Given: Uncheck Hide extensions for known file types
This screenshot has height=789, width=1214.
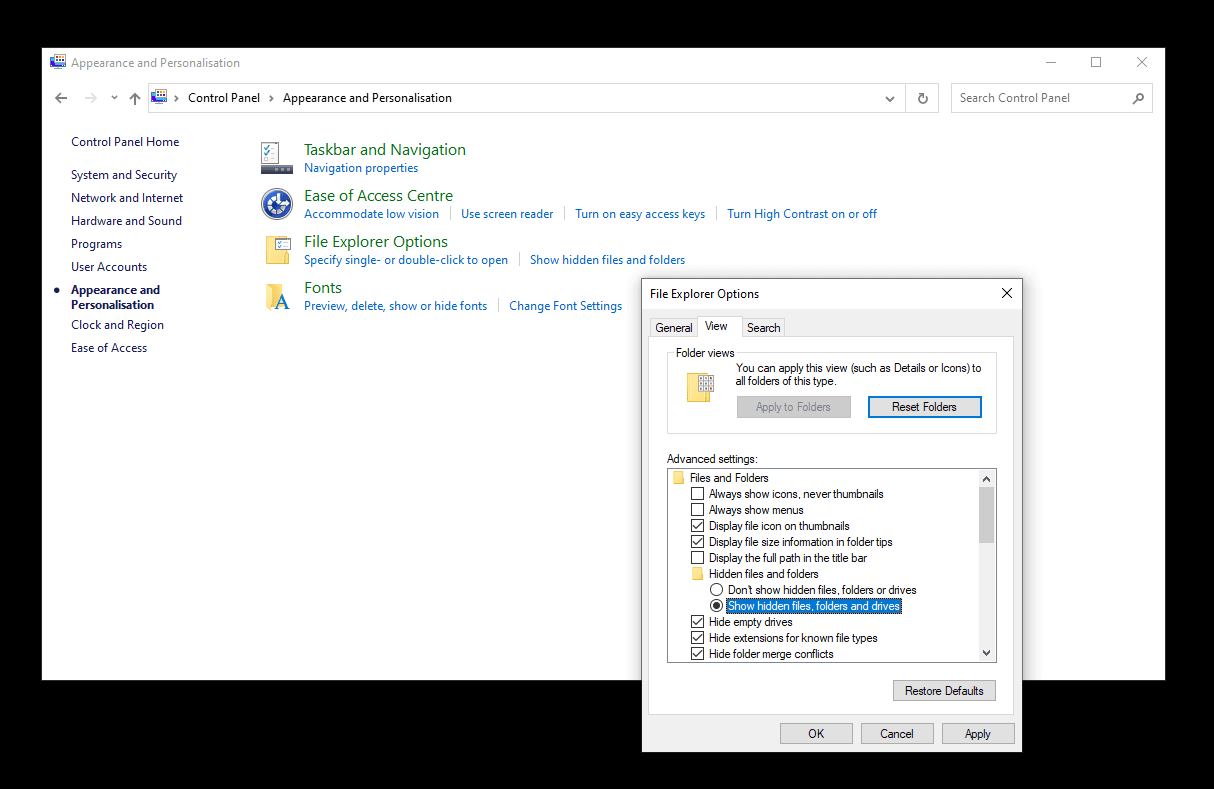Looking at the screenshot, I should (697, 637).
